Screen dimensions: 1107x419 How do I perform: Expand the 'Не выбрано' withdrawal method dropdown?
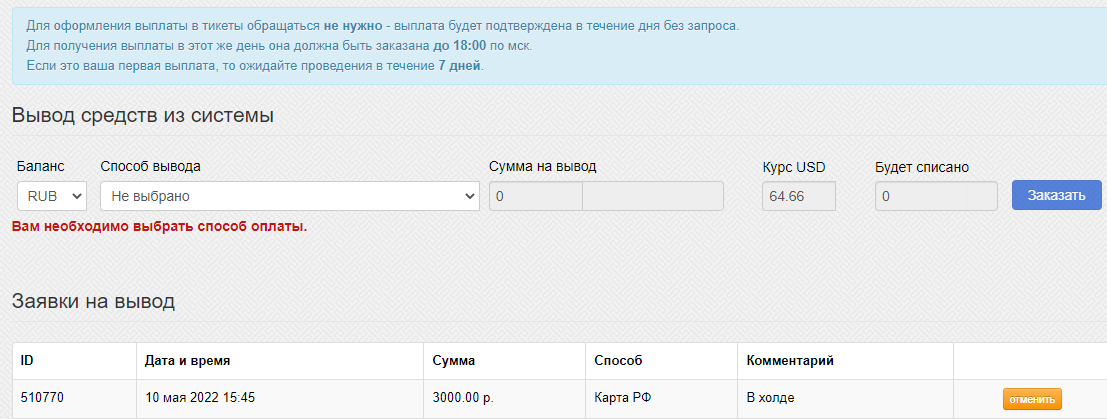[x=290, y=196]
